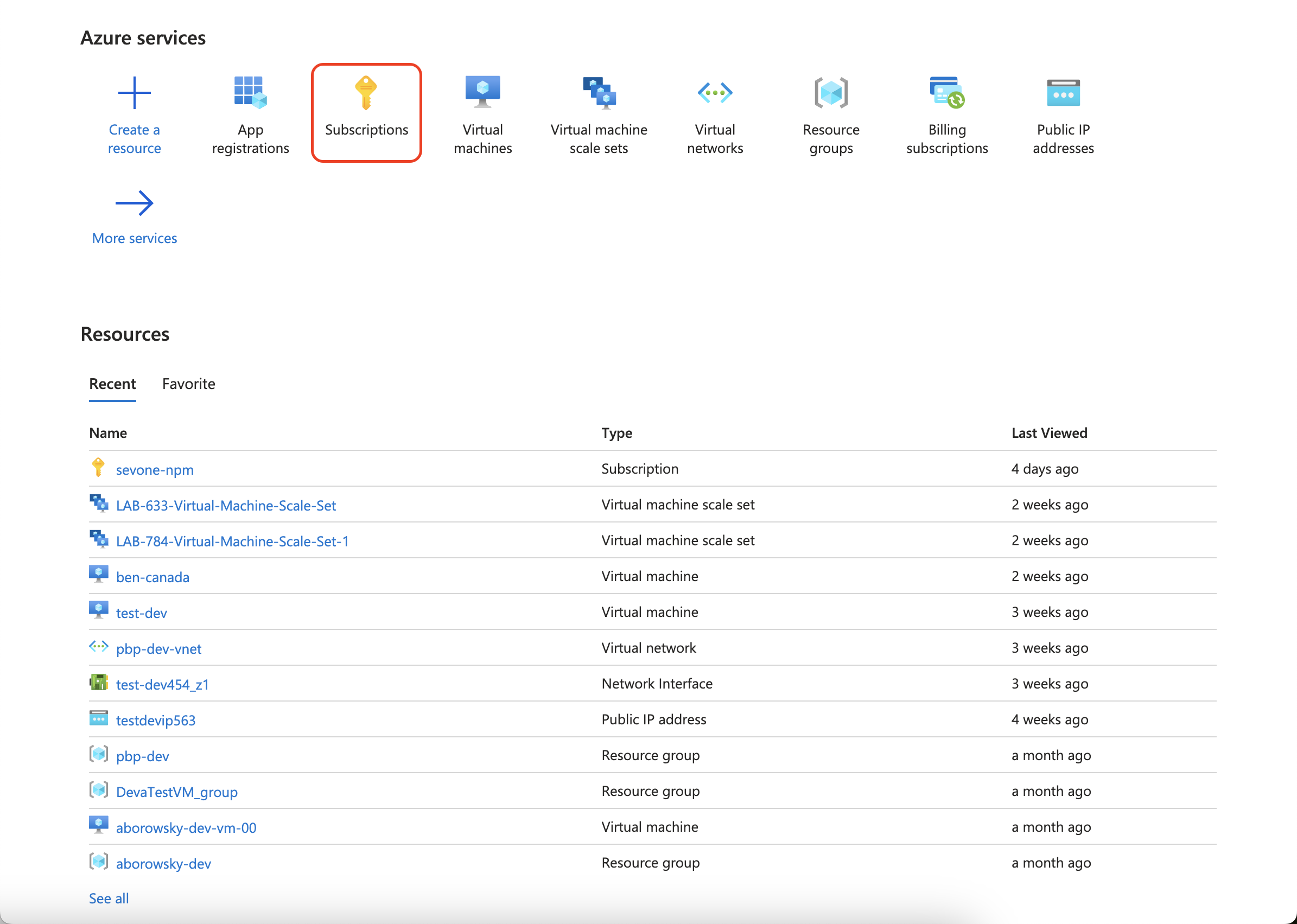Open the Virtual networks service icon
Image resolution: width=1297 pixels, height=924 pixels.
715,92
